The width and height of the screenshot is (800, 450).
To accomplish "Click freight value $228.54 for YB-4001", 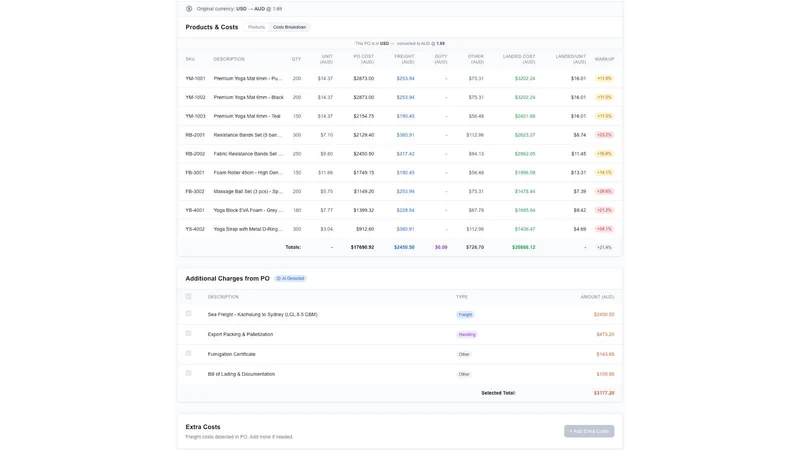I will 406,211.
